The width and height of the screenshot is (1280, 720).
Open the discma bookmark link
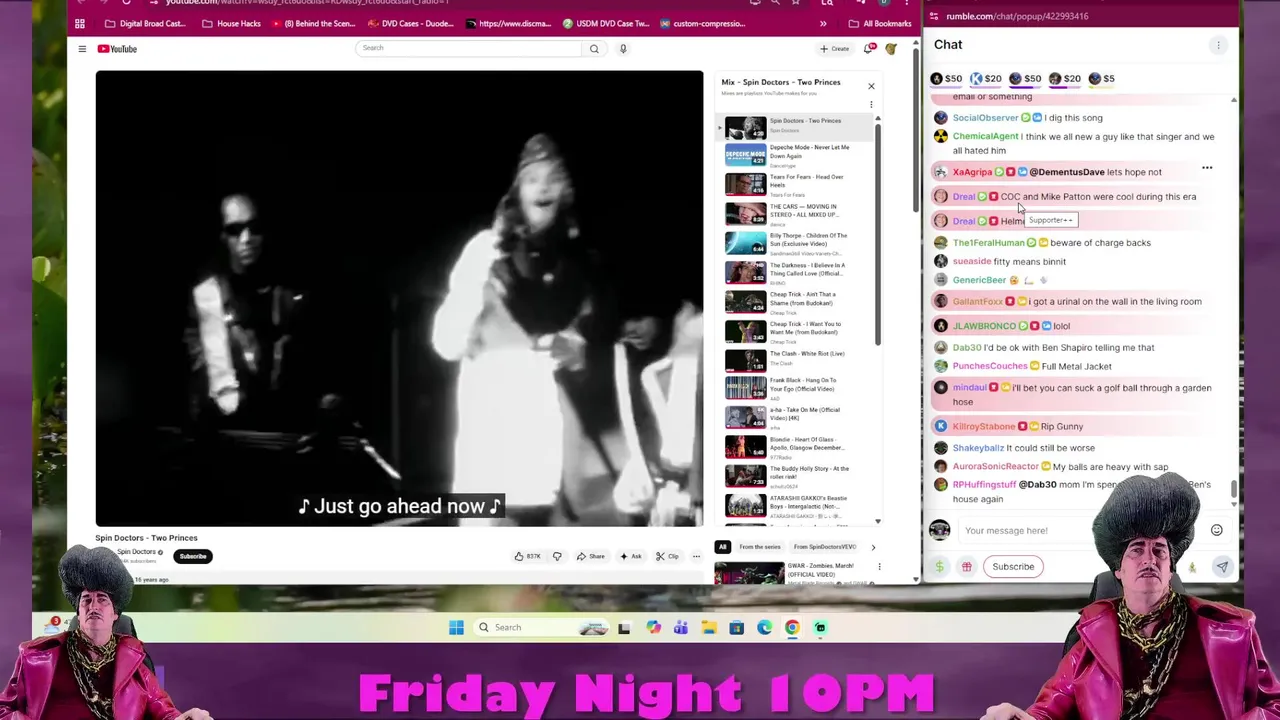pos(508,23)
